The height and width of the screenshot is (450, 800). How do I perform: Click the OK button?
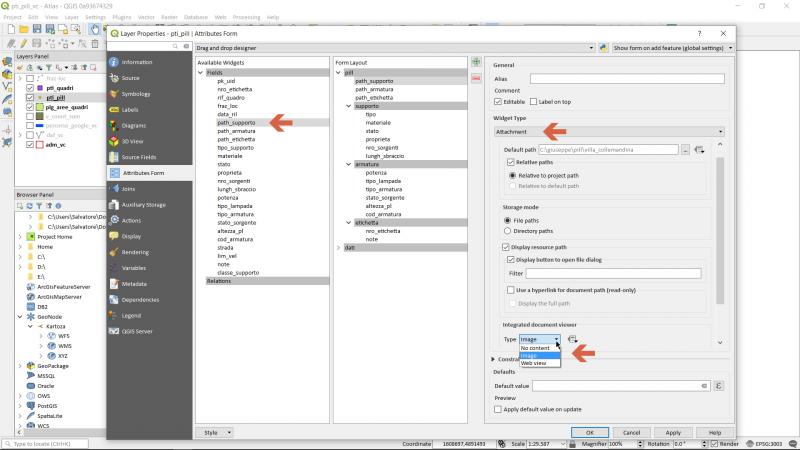(590, 433)
